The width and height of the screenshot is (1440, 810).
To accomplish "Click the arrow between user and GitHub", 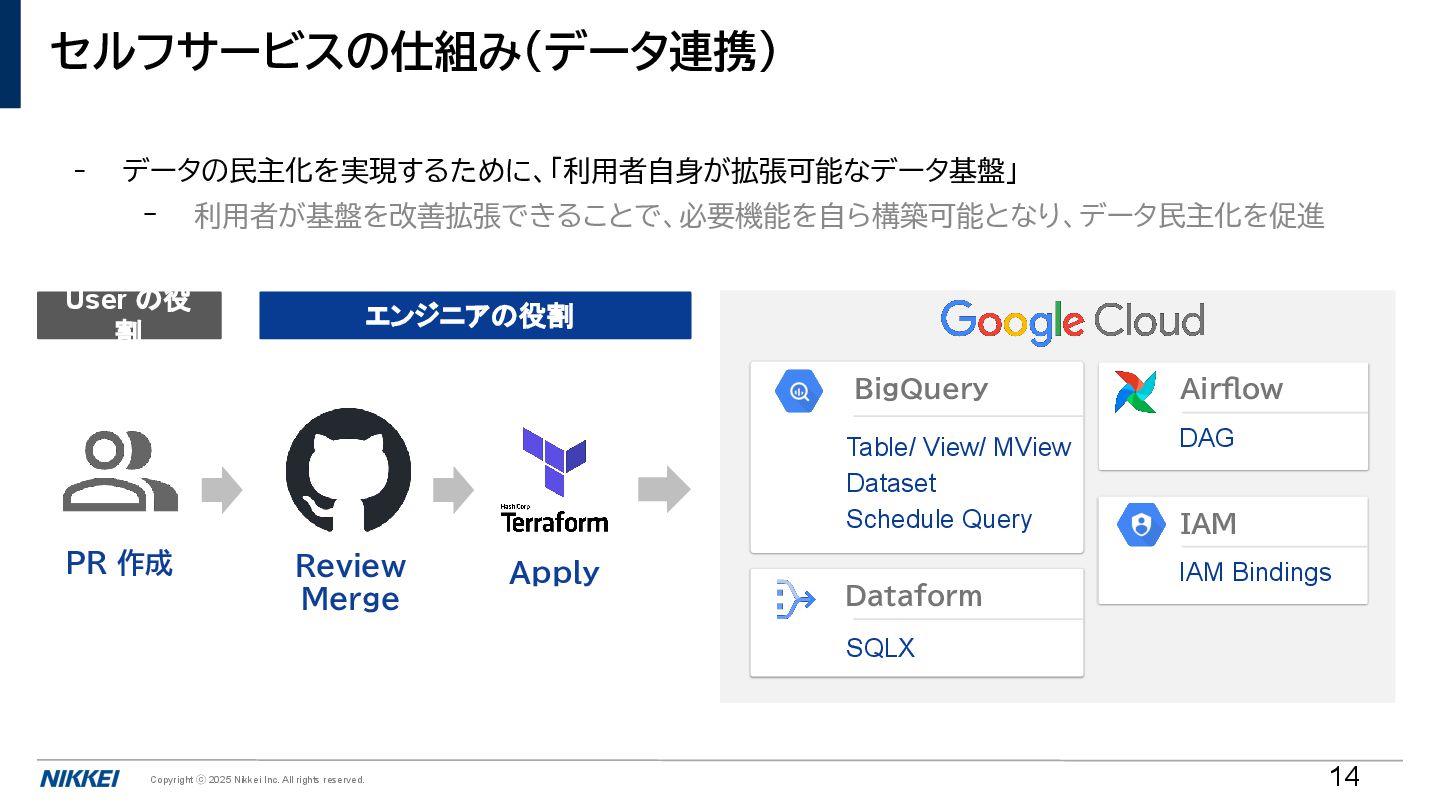I will click(222, 489).
